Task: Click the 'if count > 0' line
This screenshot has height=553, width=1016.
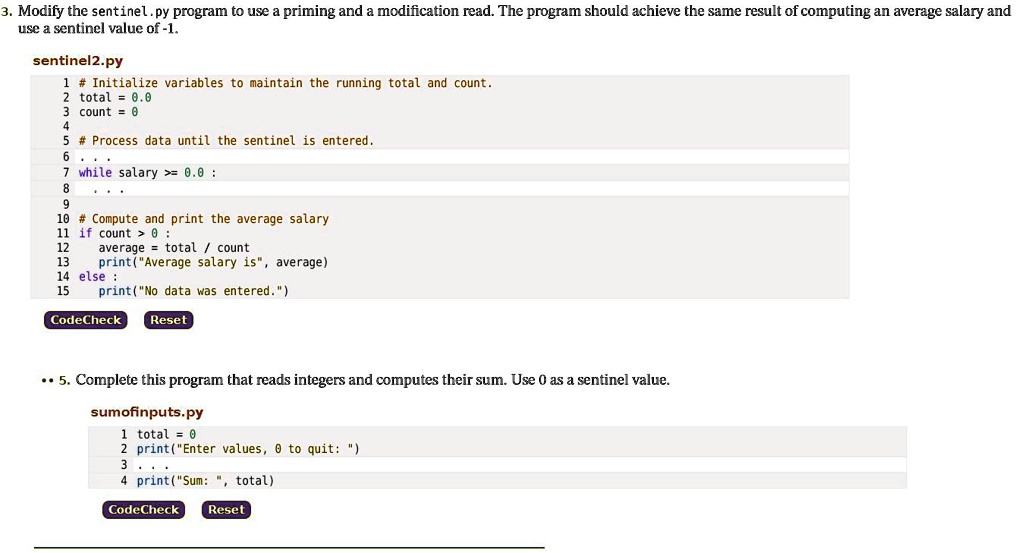Action: pos(124,233)
